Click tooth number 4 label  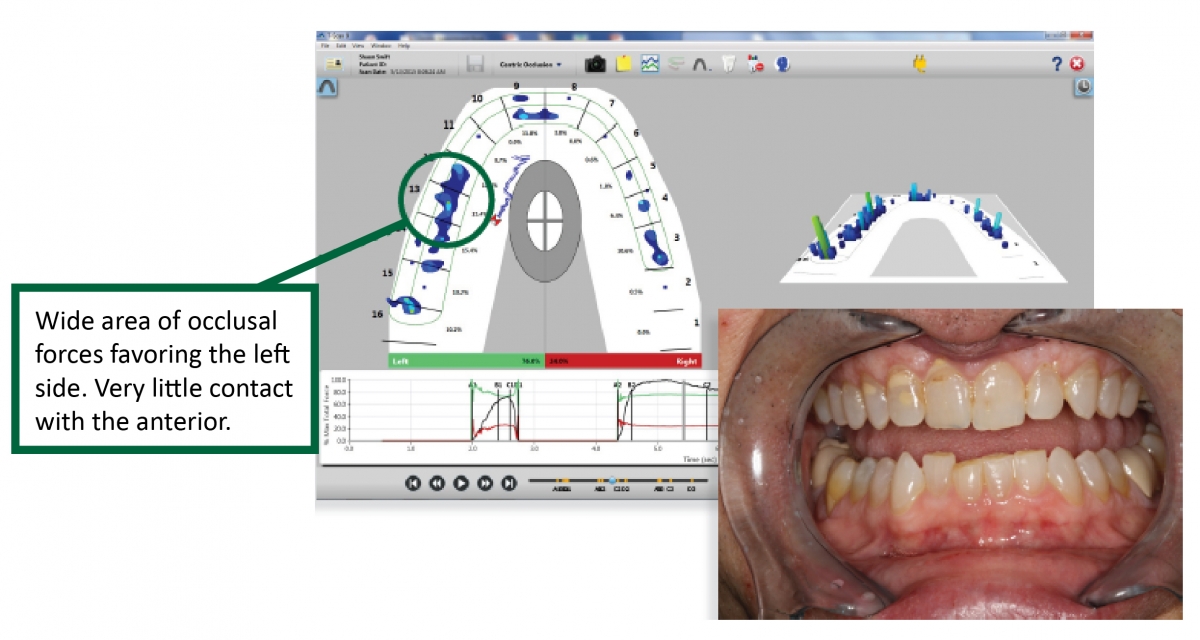[x=665, y=198]
